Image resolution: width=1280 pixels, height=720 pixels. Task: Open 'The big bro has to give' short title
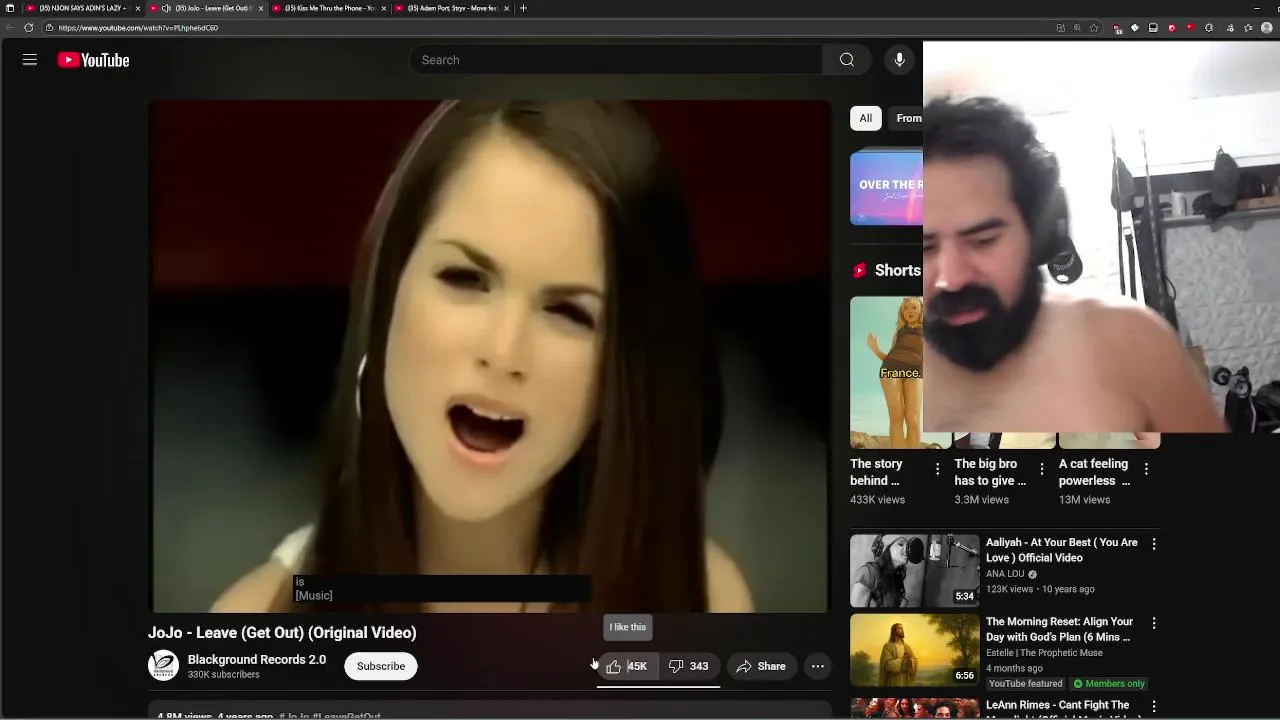[990, 472]
